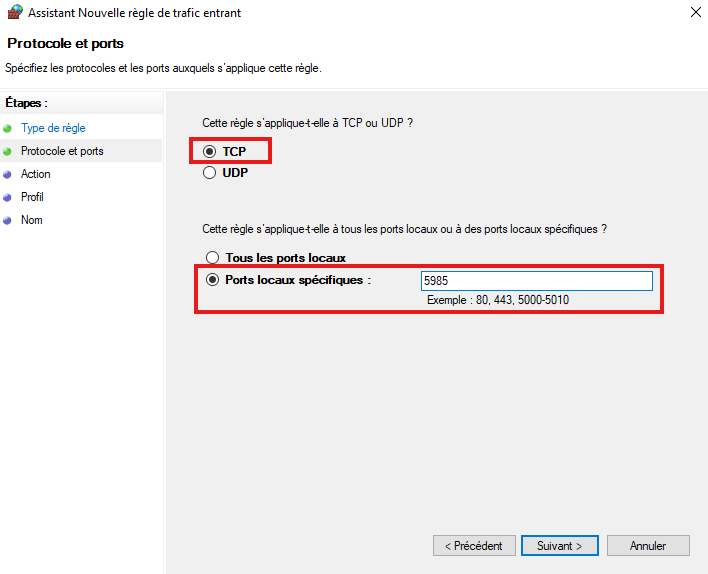Viewport: 708px width, 574px height.
Task: Click the green bullet beside Protocole et ports step
Action: click(8, 151)
